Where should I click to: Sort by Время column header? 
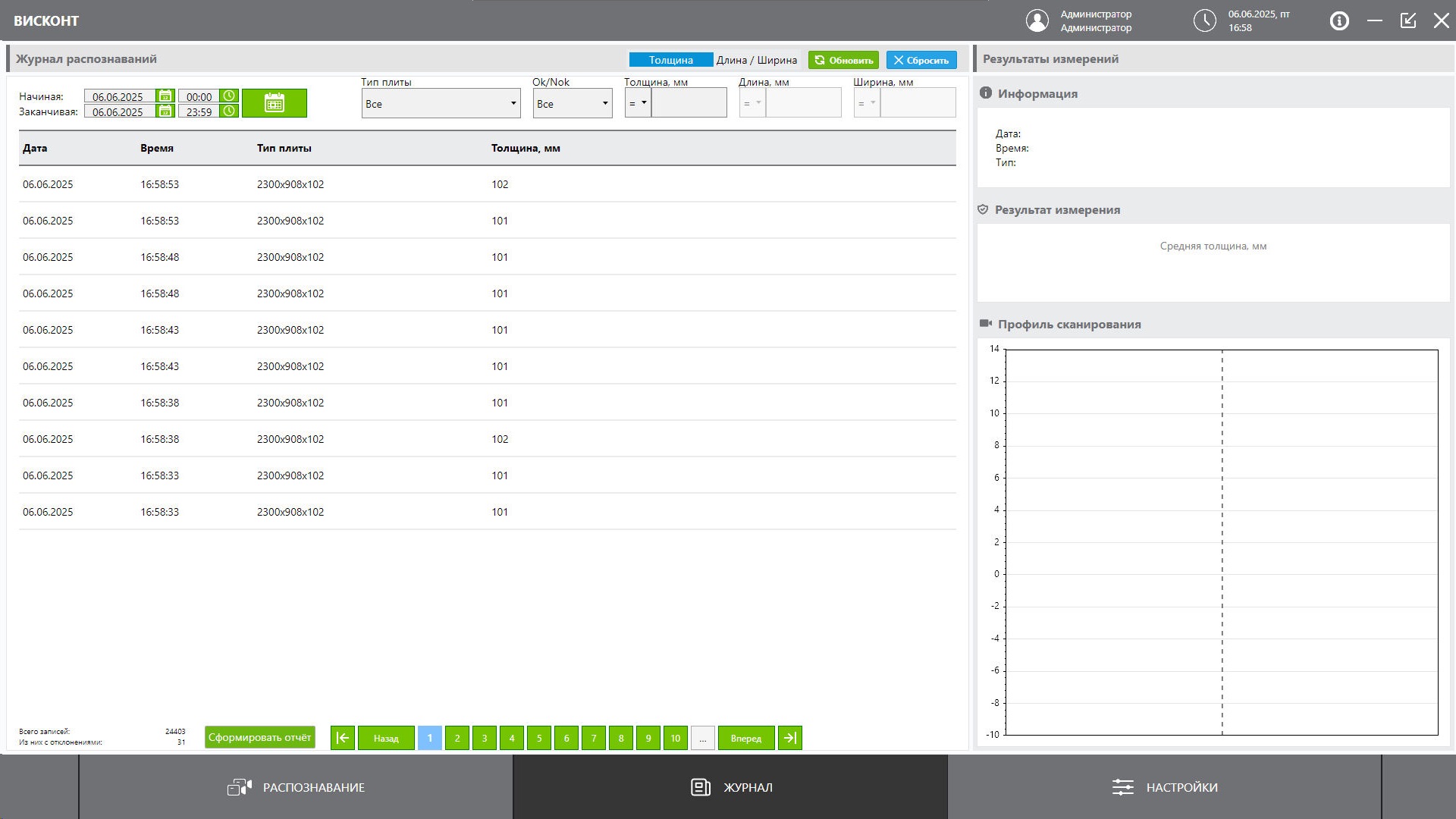click(x=157, y=148)
